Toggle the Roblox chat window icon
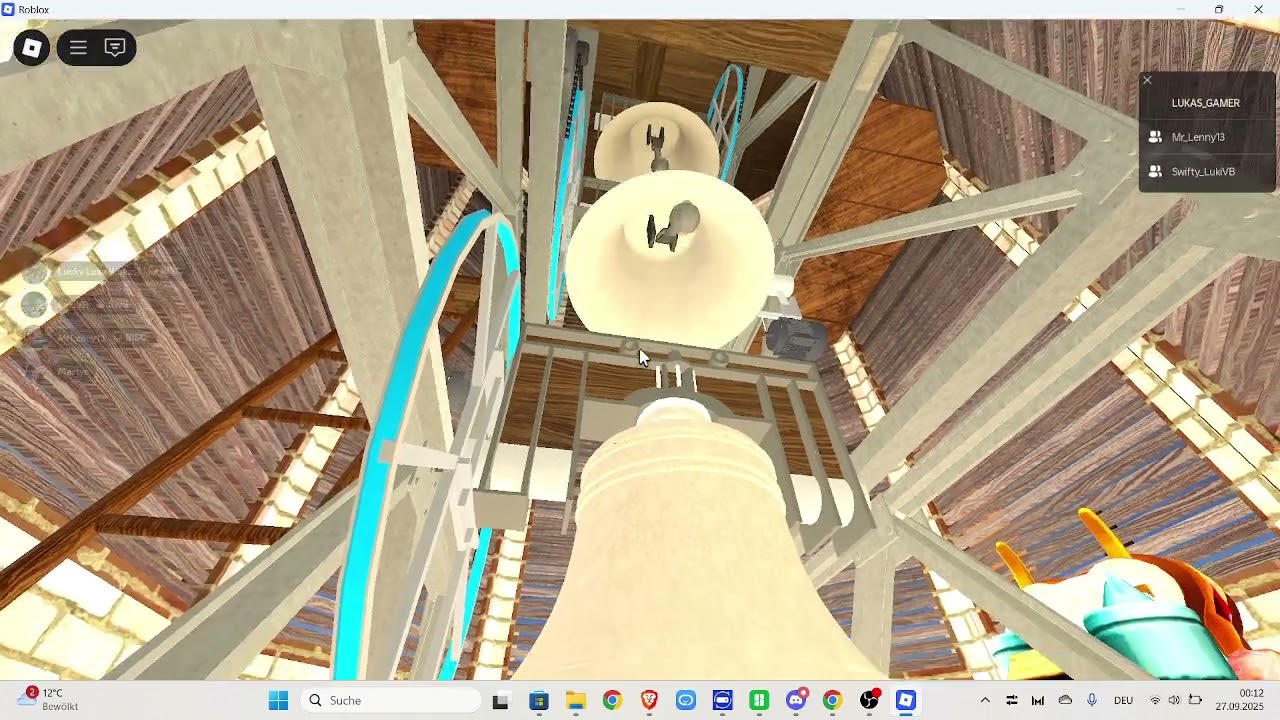Screen dimensions: 1280x720 click(115, 48)
